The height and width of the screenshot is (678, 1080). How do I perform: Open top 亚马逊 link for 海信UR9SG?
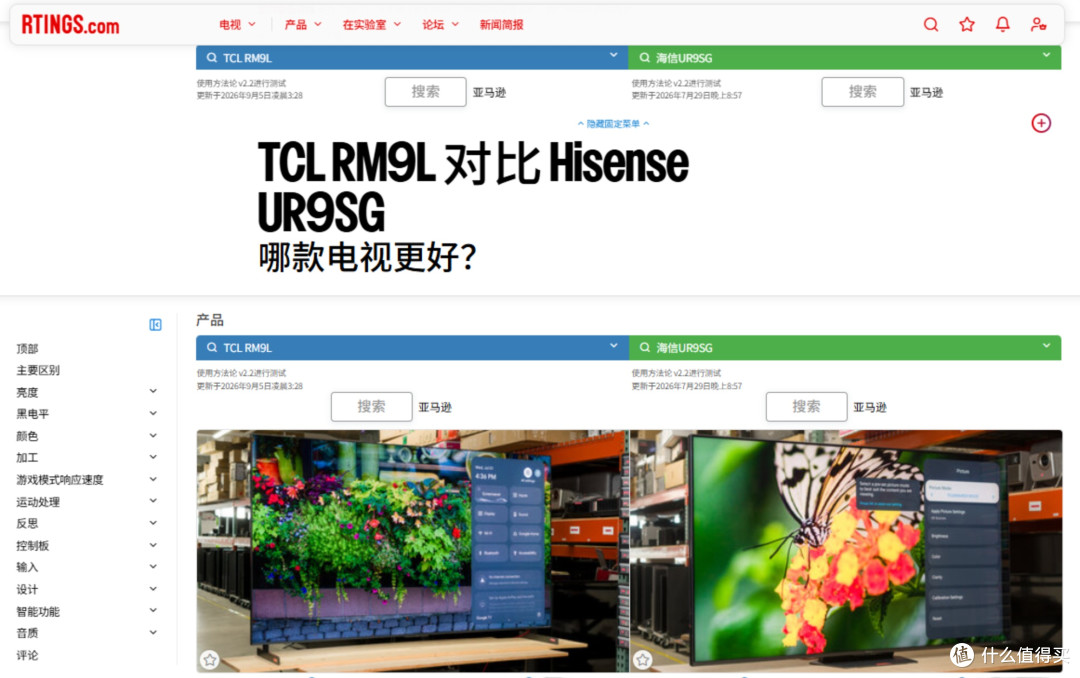pos(926,92)
